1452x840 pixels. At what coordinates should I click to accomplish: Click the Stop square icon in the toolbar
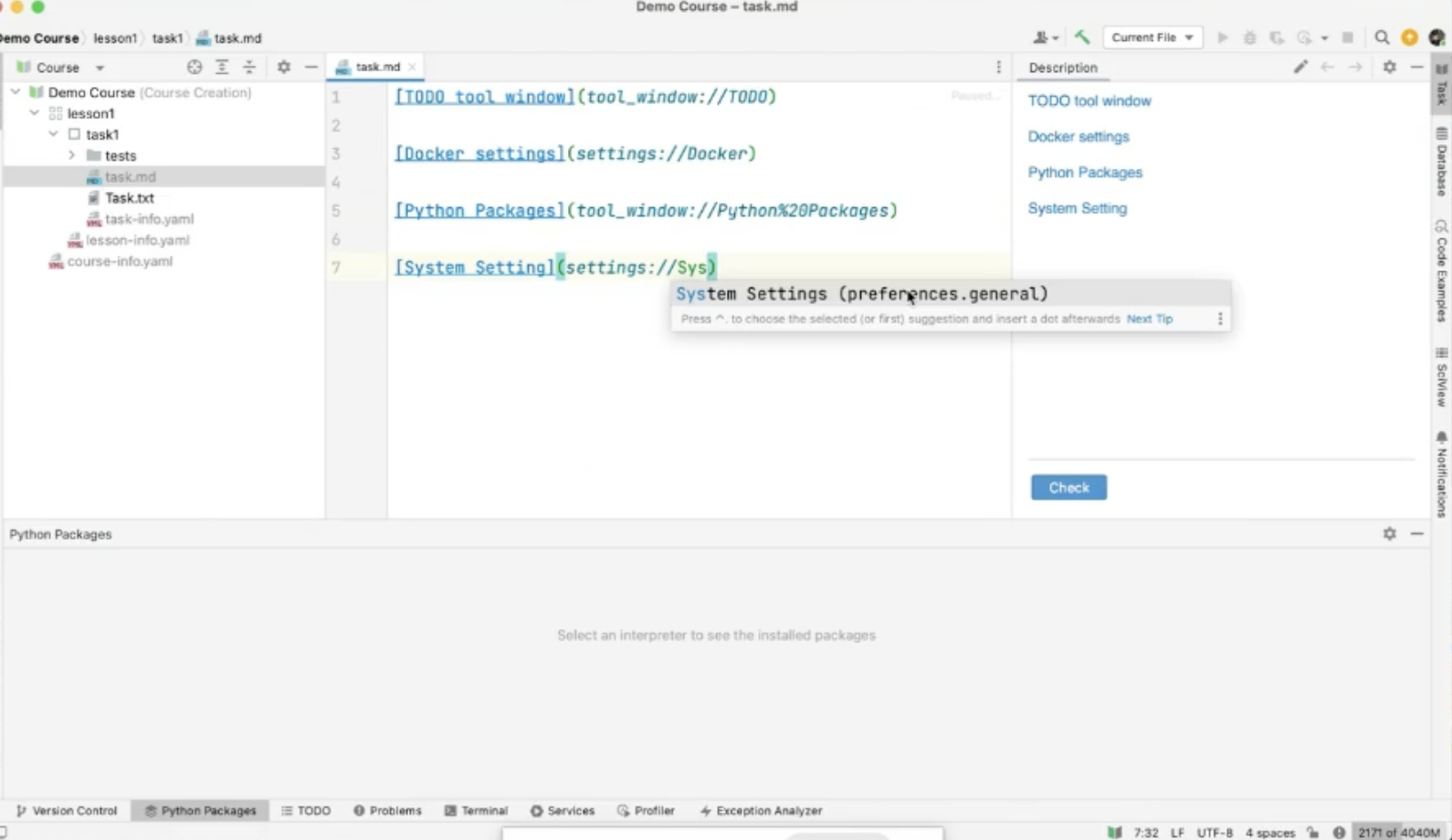1348,37
